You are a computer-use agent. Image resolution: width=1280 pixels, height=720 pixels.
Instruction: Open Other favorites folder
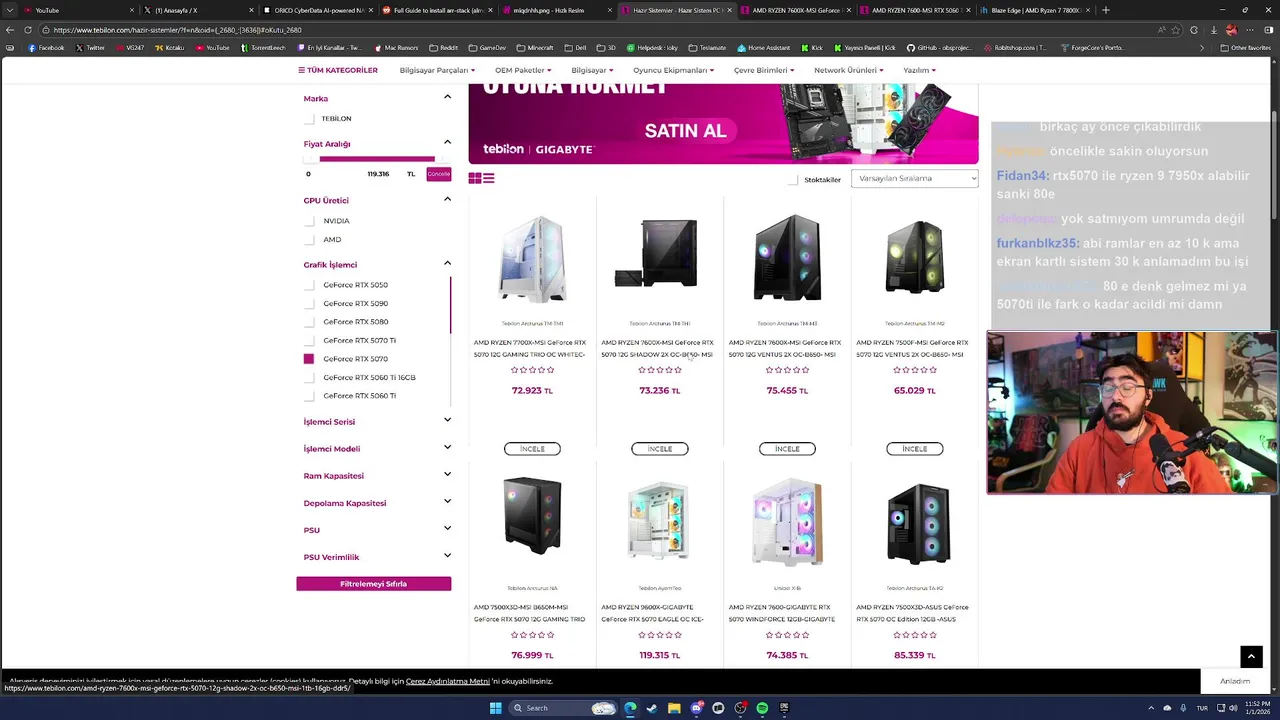(1246, 48)
